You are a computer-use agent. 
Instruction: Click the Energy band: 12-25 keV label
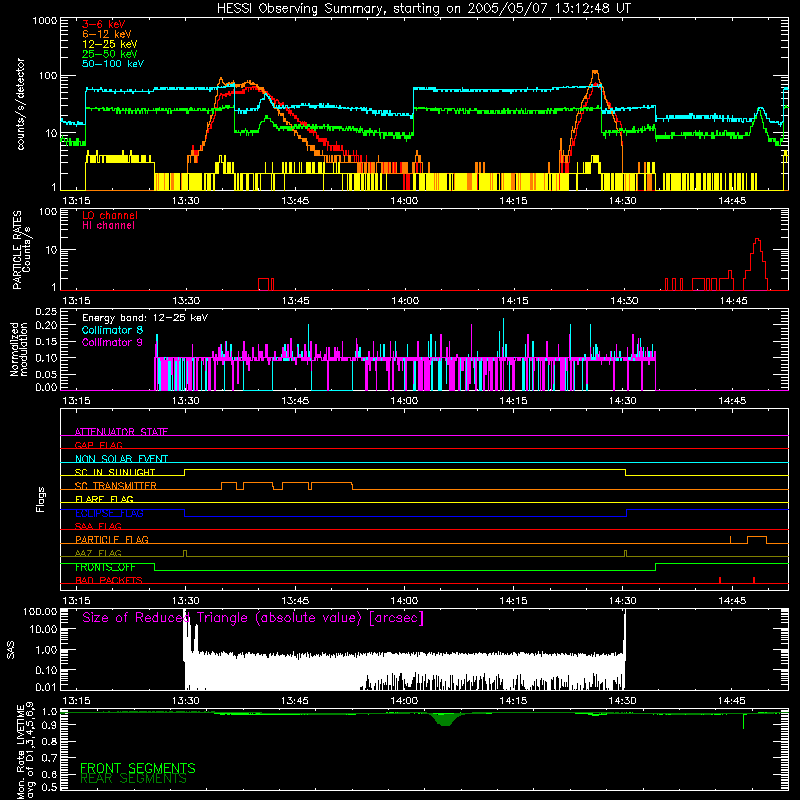pos(145,318)
